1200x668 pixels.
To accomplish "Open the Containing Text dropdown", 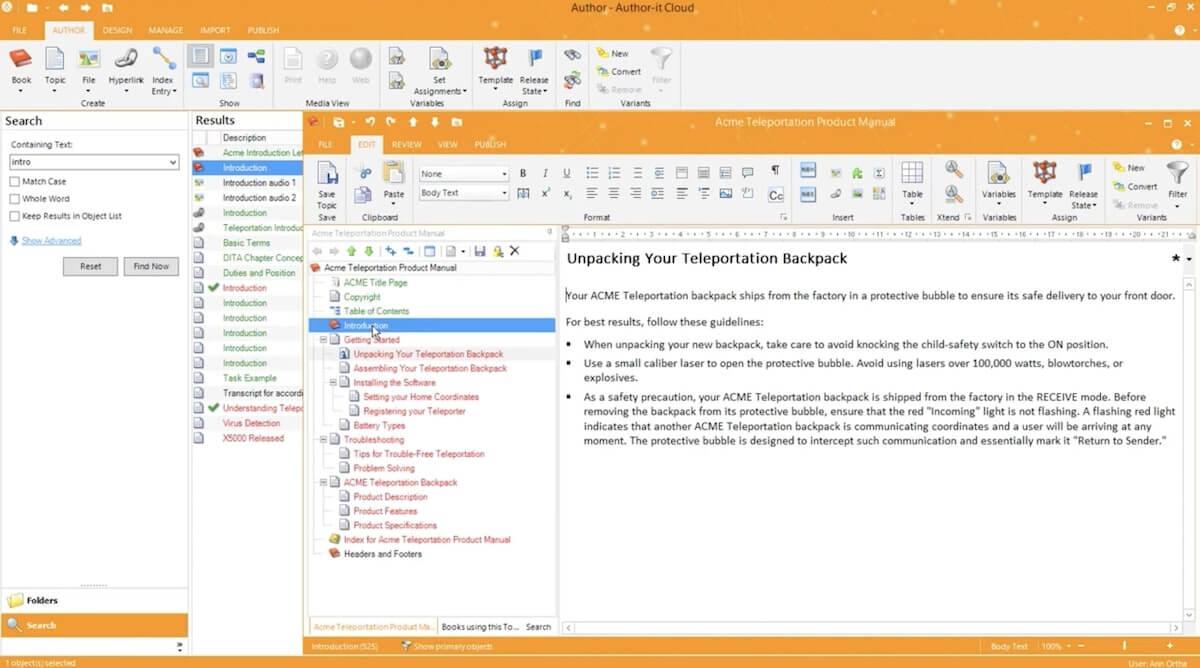I will (173, 162).
